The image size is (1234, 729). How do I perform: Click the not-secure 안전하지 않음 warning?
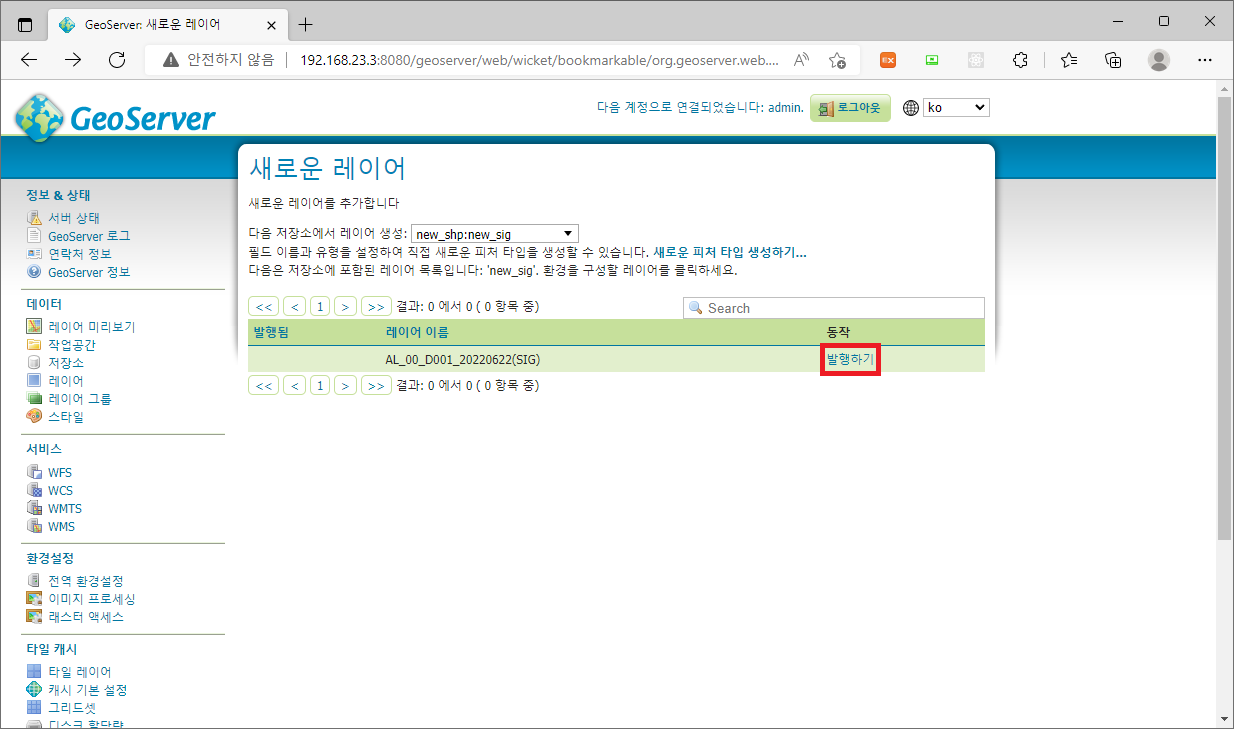tap(219, 60)
